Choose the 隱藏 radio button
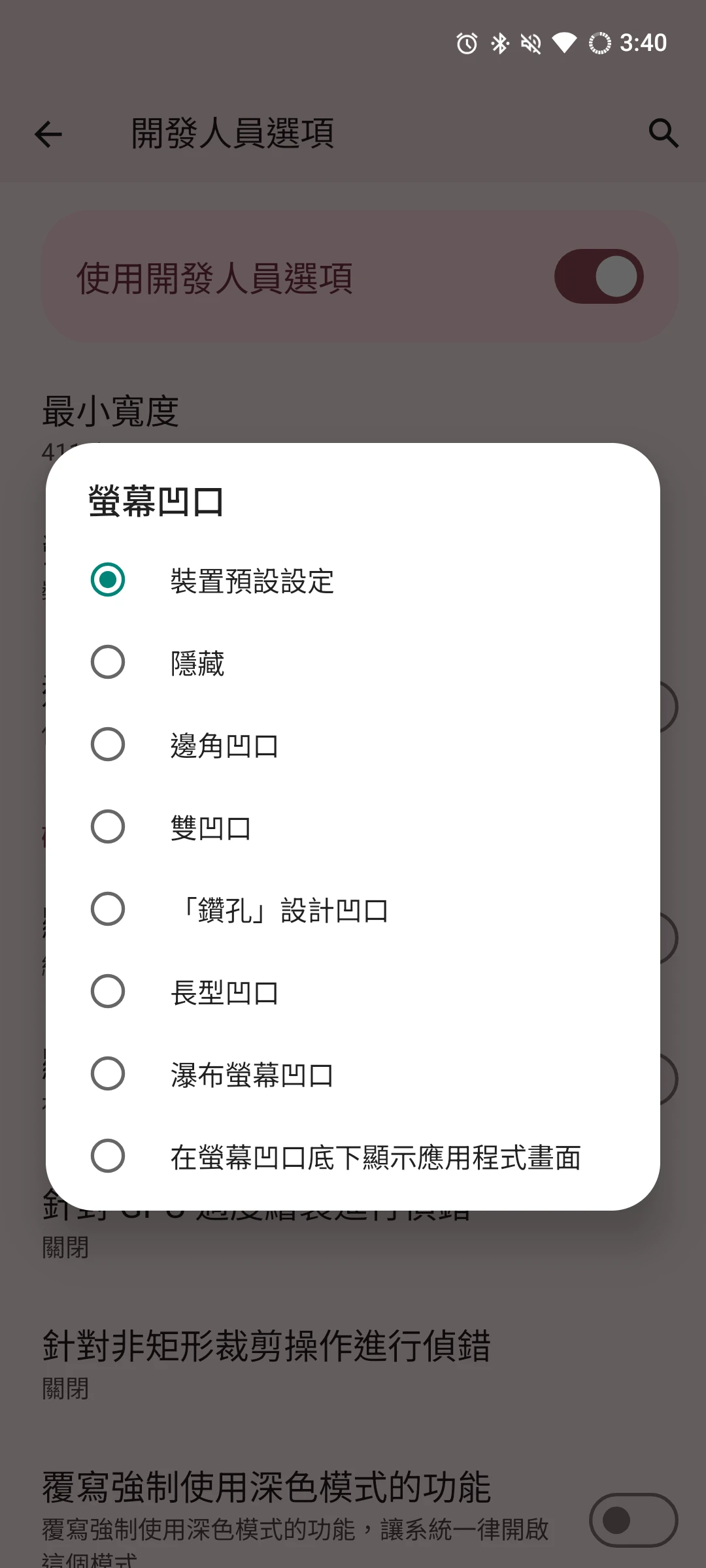 (108, 662)
